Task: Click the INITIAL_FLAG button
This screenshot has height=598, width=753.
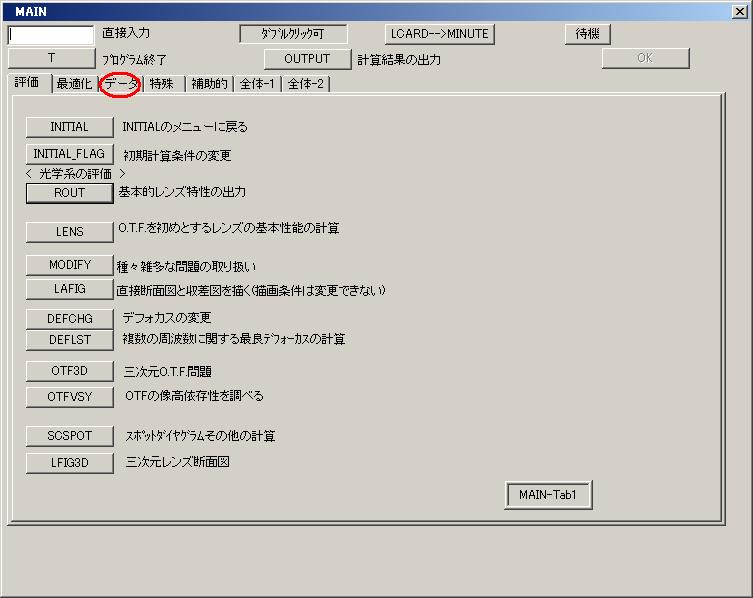Action: click(70, 154)
